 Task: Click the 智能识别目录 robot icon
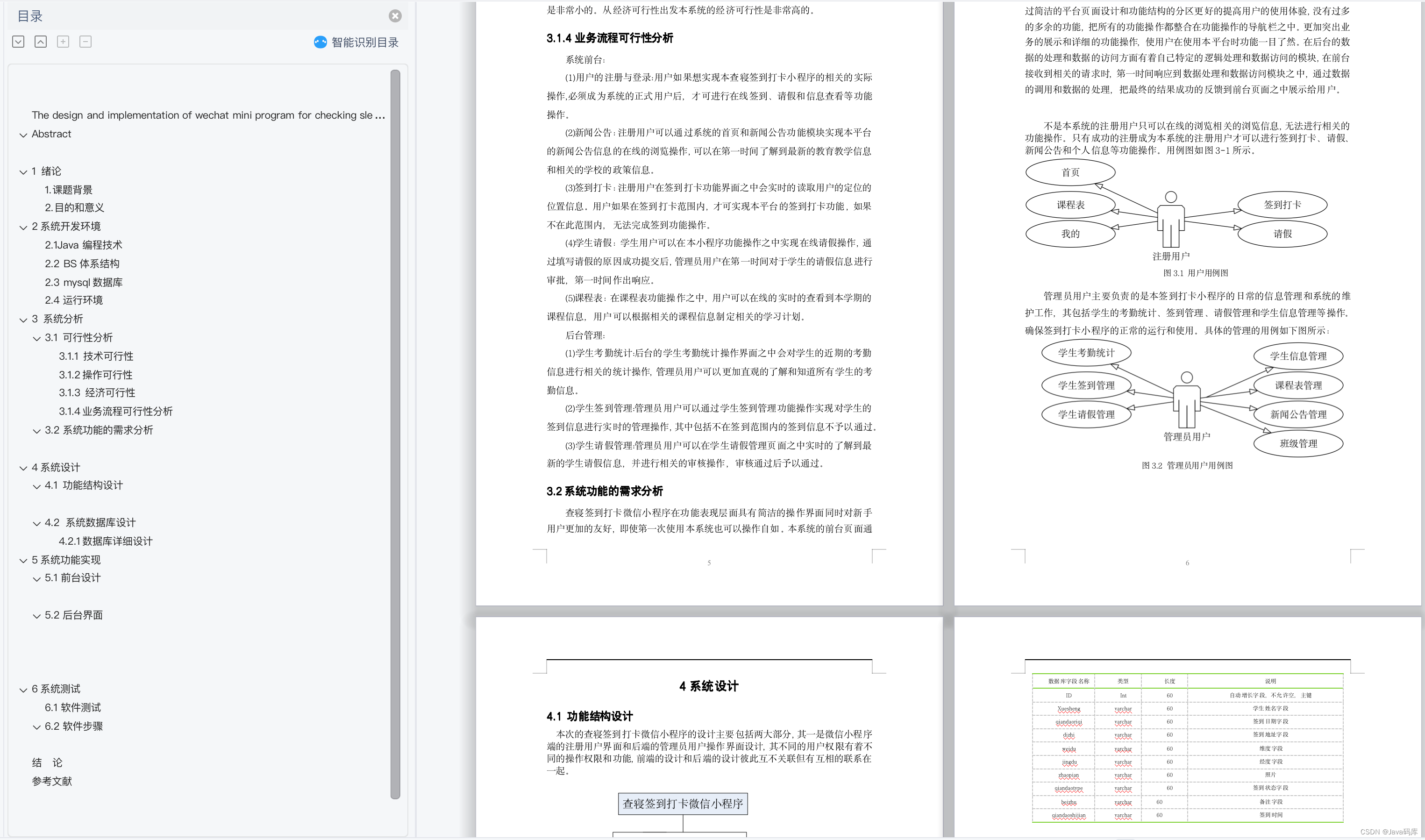click(x=321, y=42)
